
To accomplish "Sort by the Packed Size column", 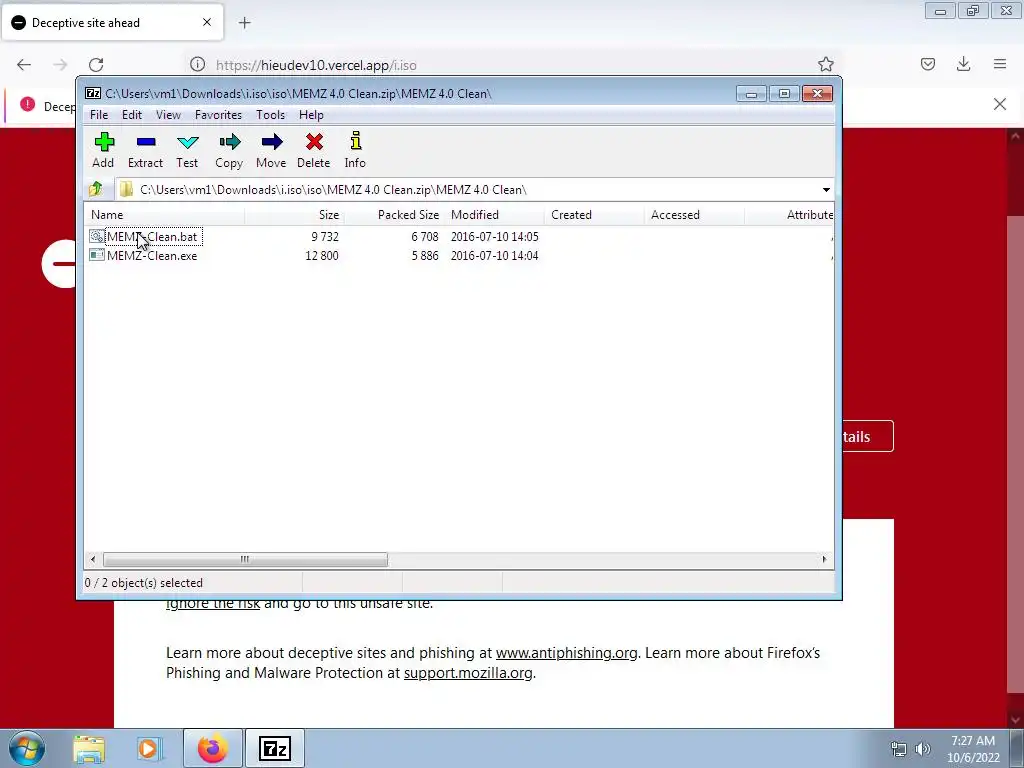I will pyautogui.click(x=394, y=215).
